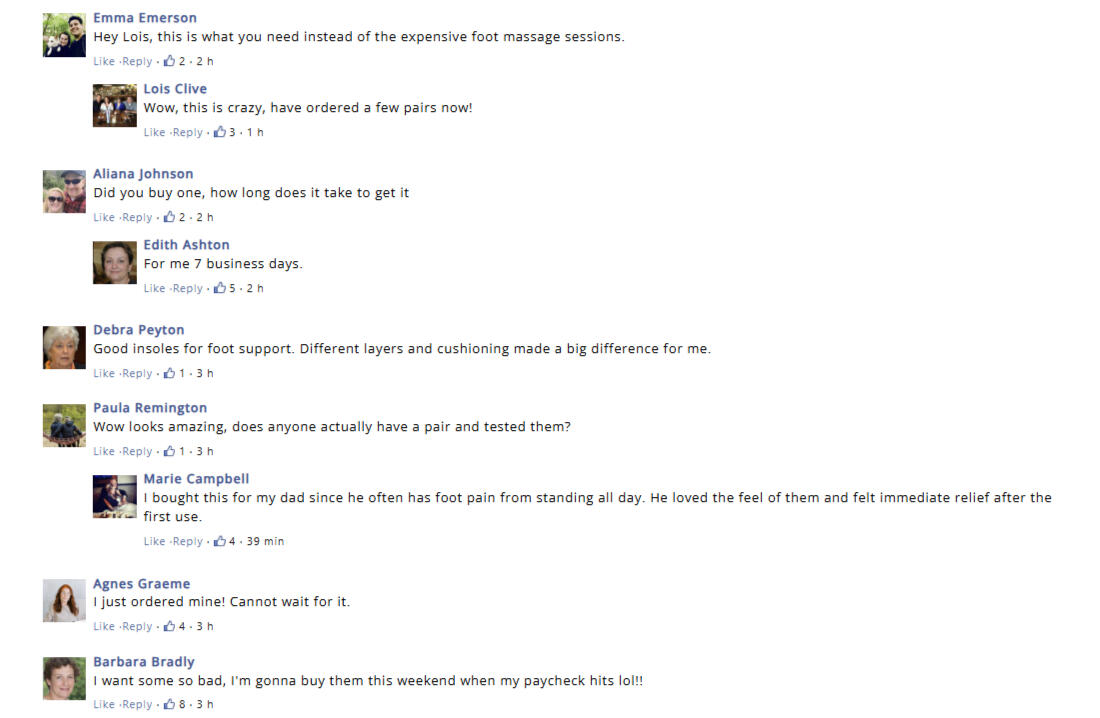
Task: Open Agnes Graeme's profile picture
Action: tap(64, 601)
